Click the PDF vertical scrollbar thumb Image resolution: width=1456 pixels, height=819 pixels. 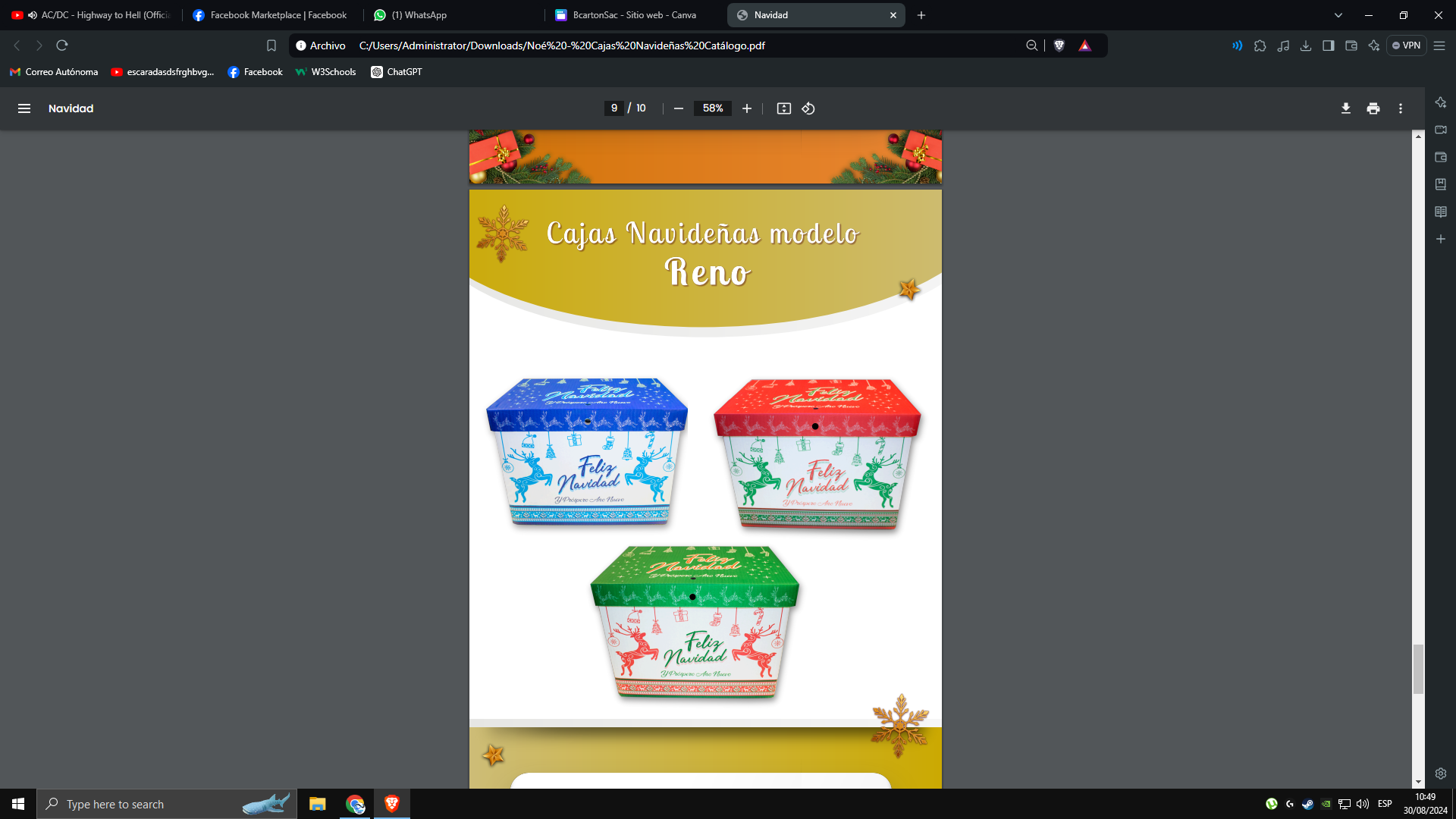pos(1418,669)
